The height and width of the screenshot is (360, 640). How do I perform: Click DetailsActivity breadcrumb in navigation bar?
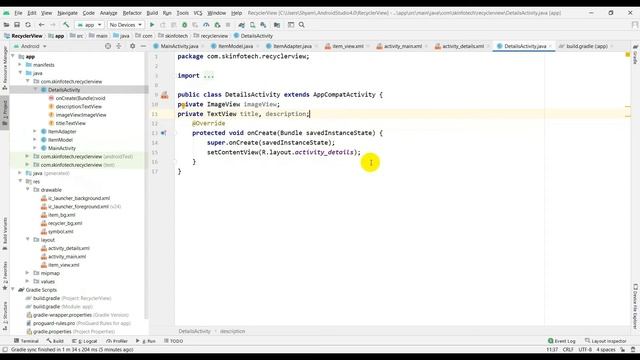click(253, 36)
